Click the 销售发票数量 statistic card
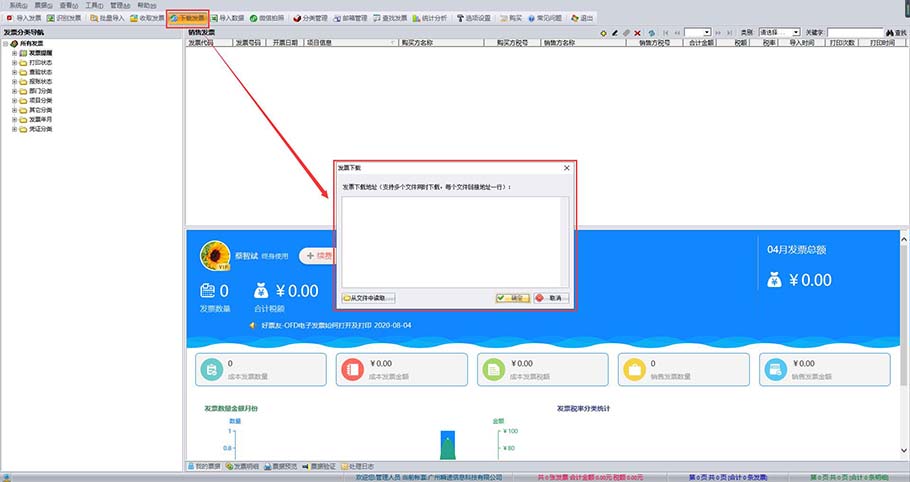Viewport: 910px width, 482px height. click(684, 369)
